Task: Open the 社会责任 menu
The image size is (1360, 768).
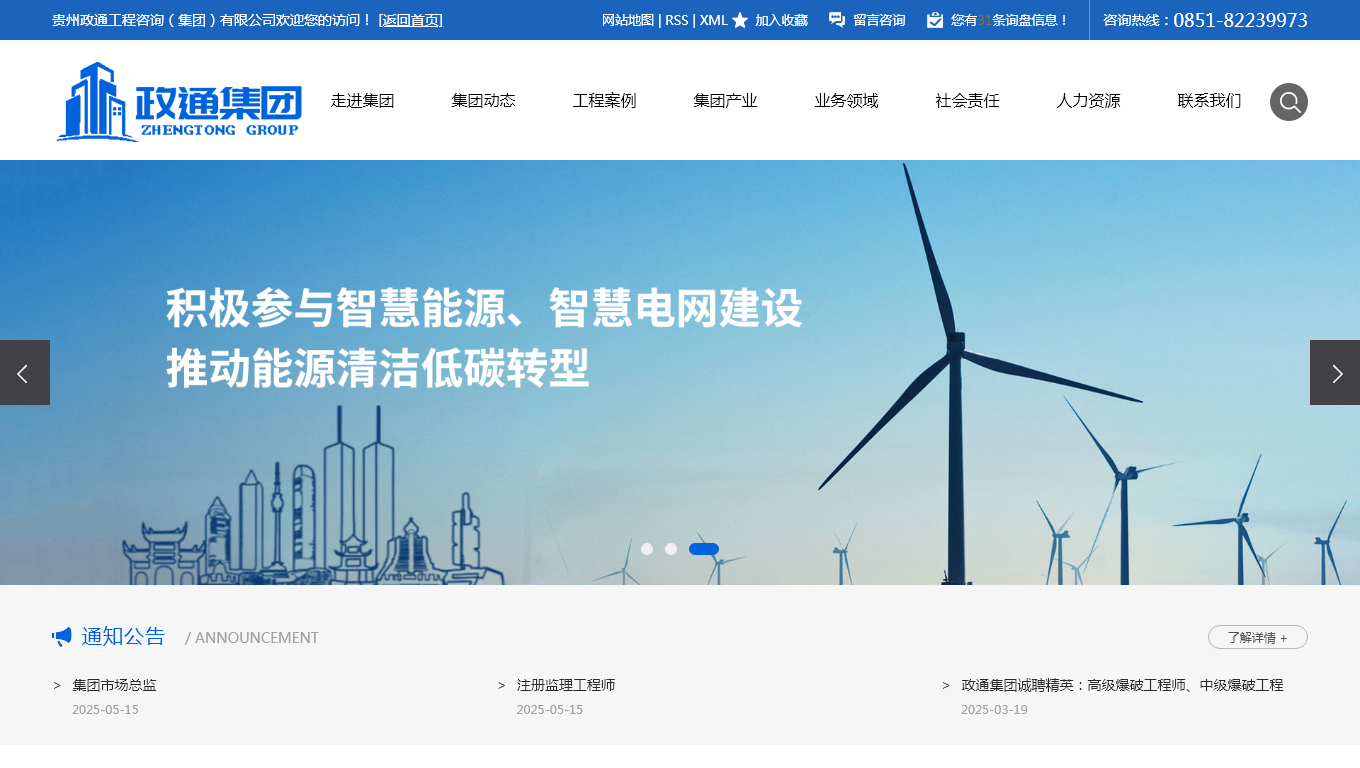Action: [967, 100]
